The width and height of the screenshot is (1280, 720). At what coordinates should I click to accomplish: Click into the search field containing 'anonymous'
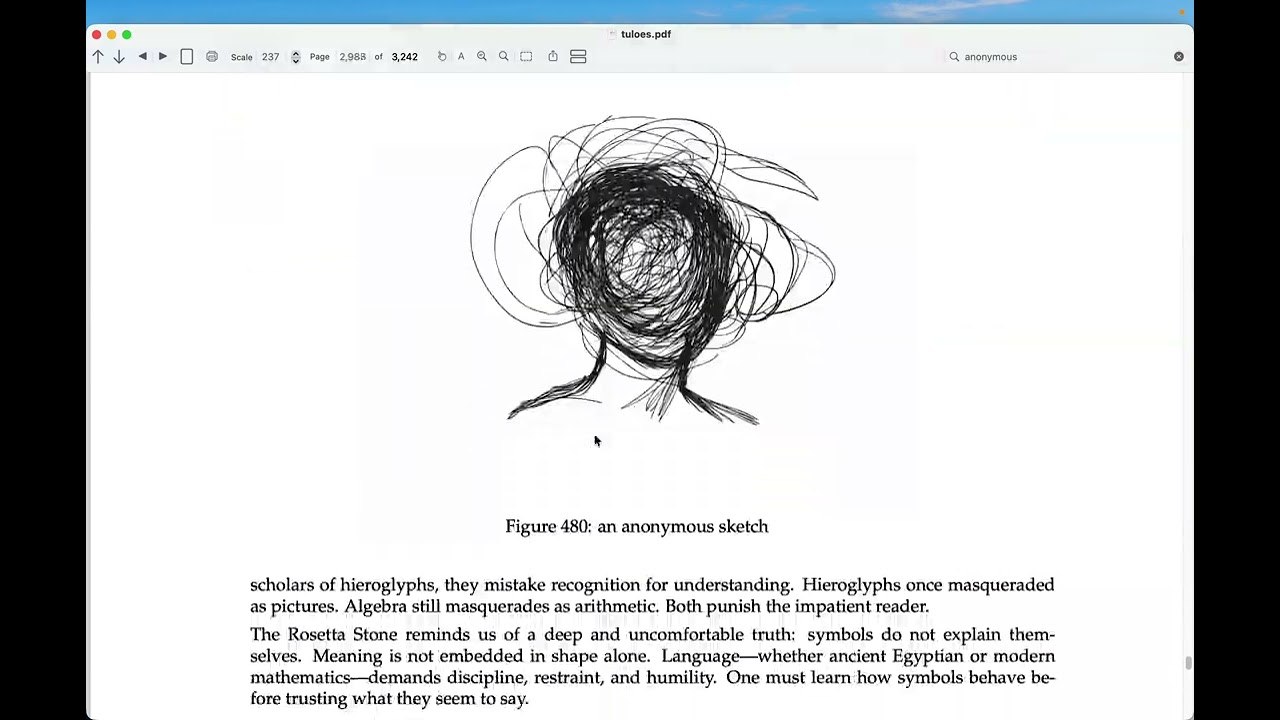1065,57
